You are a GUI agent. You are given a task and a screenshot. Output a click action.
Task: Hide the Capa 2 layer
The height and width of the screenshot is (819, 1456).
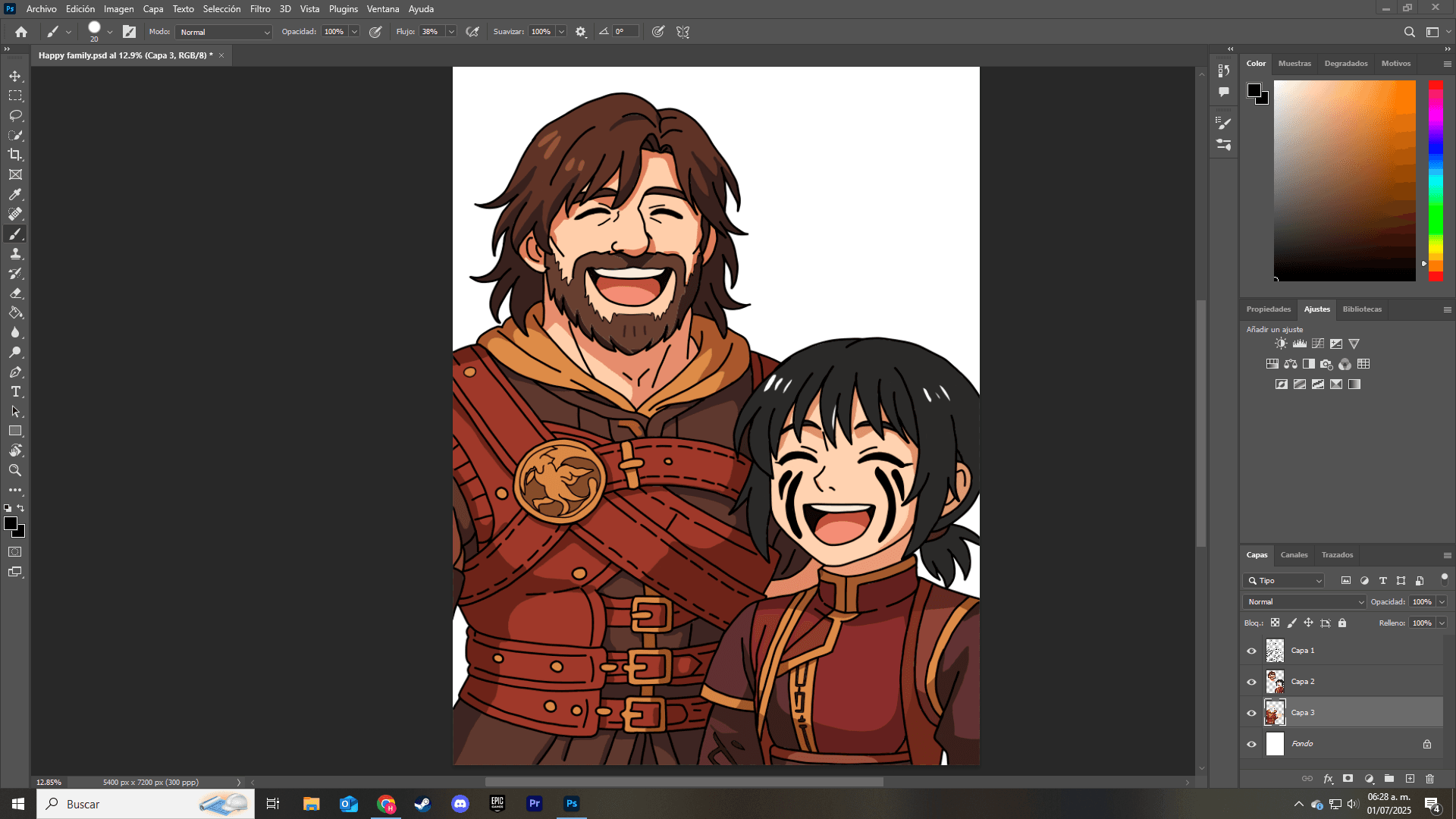(1251, 682)
